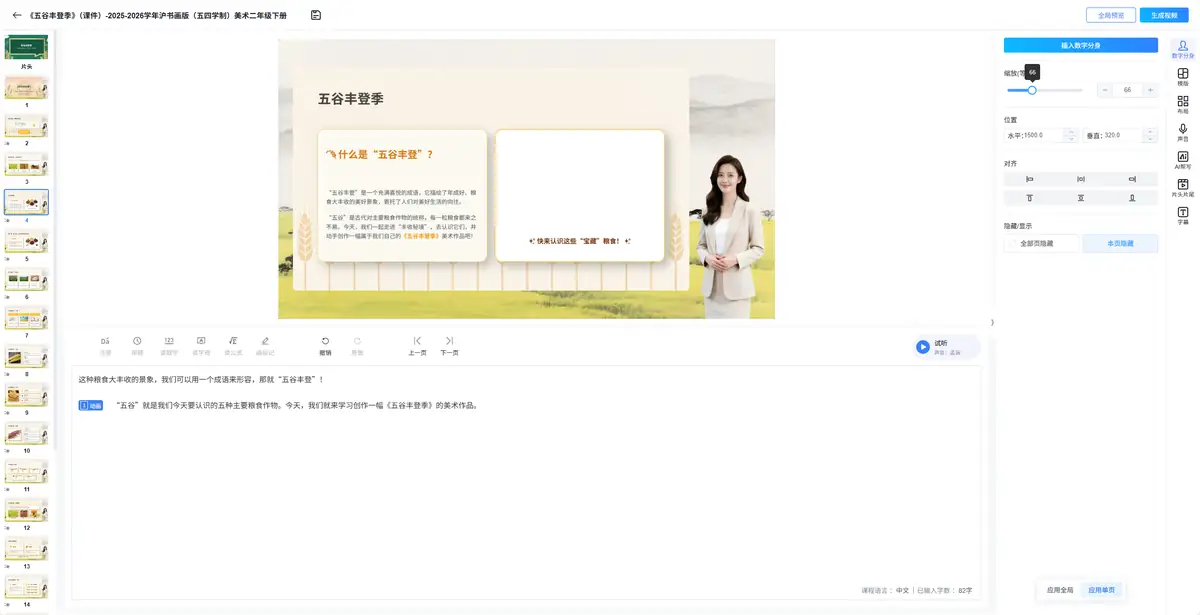Go to next page with 下一页

pyautogui.click(x=449, y=346)
